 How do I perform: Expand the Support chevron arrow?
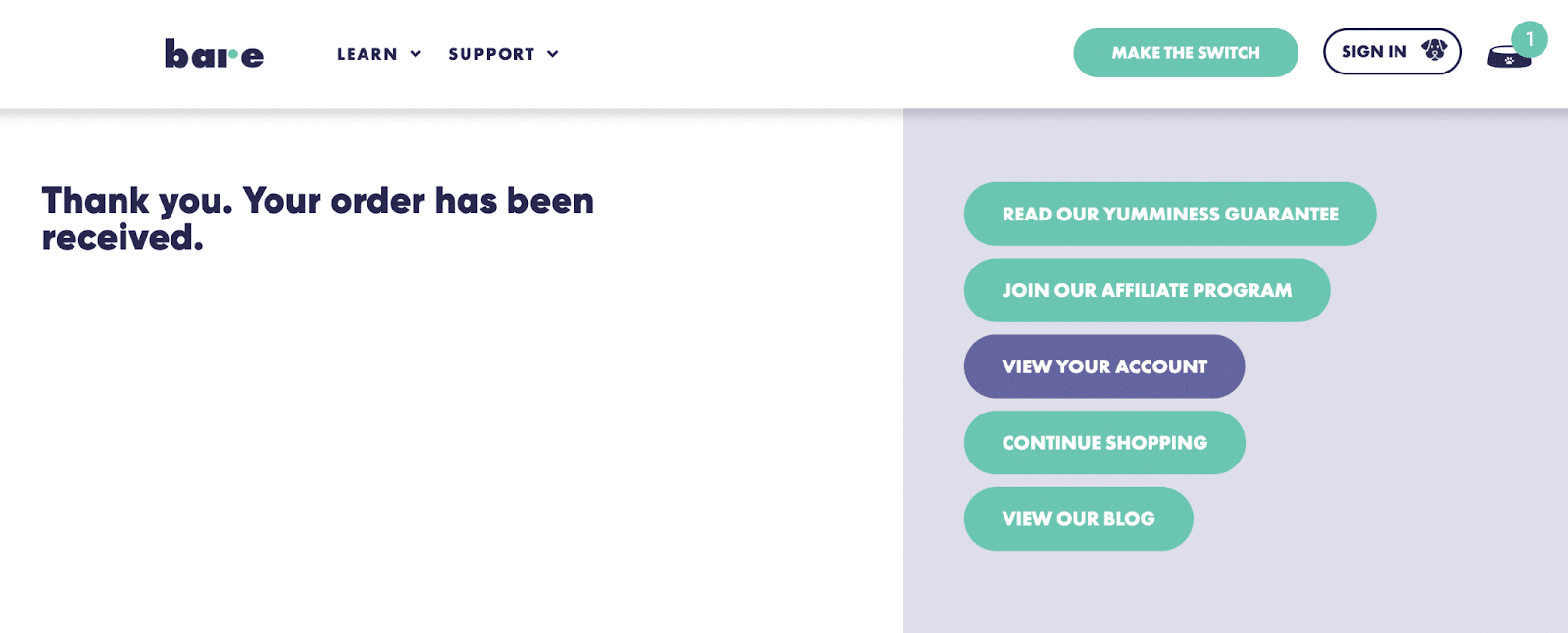click(x=553, y=54)
